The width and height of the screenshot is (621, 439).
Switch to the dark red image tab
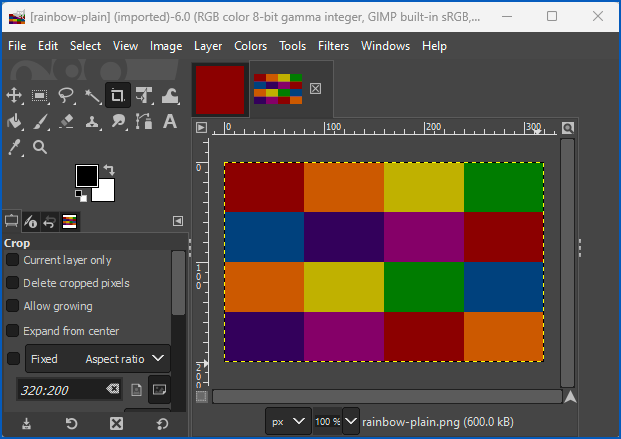coord(219,90)
